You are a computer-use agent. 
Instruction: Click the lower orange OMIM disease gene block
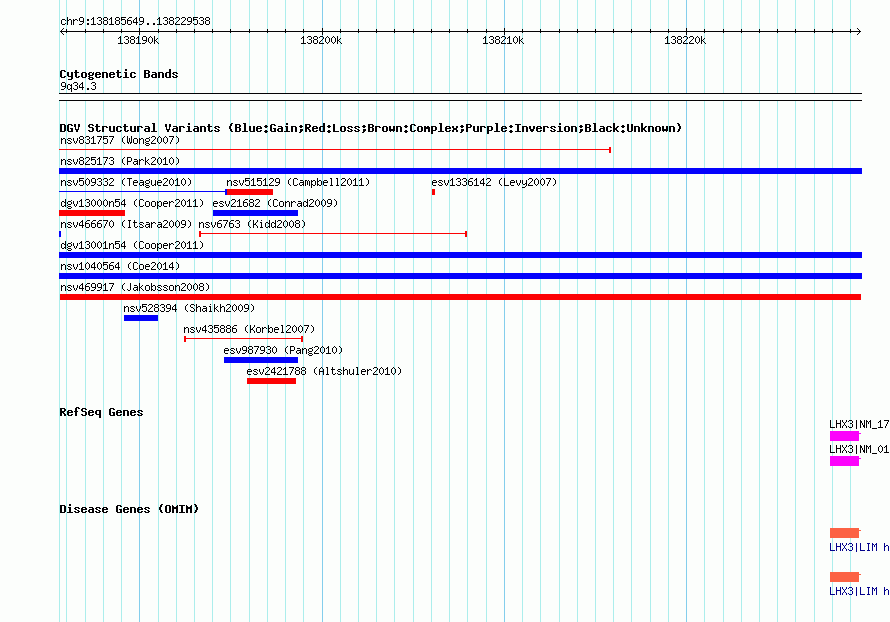point(845,577)
